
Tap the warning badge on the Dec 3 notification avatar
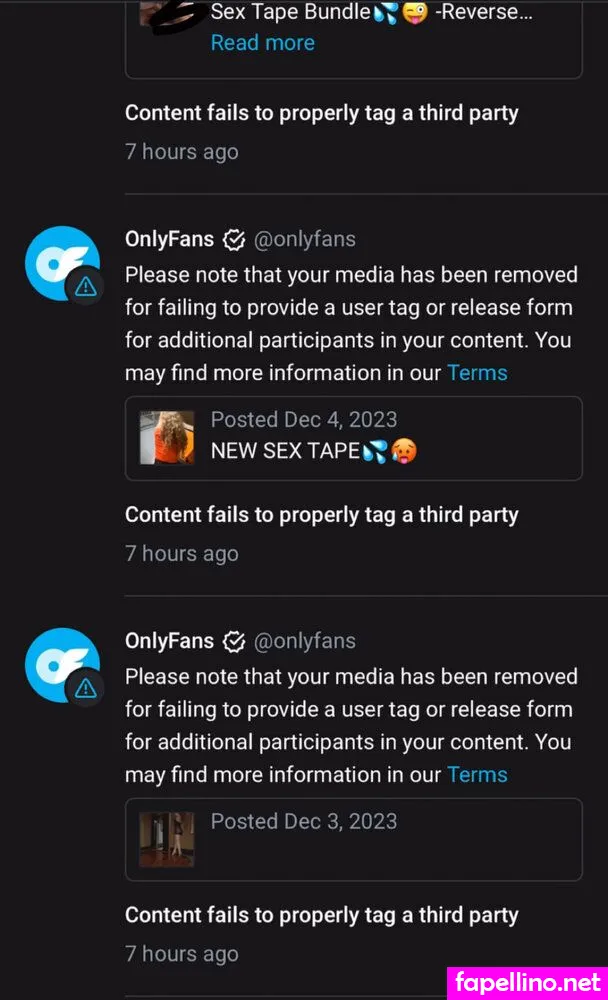pos(86,688)
